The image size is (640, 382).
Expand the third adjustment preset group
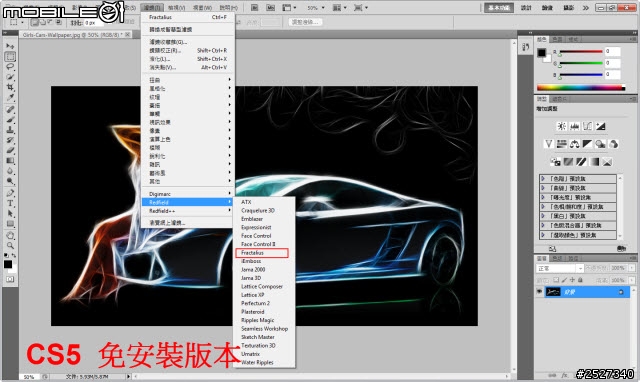[x=543, y=198]
